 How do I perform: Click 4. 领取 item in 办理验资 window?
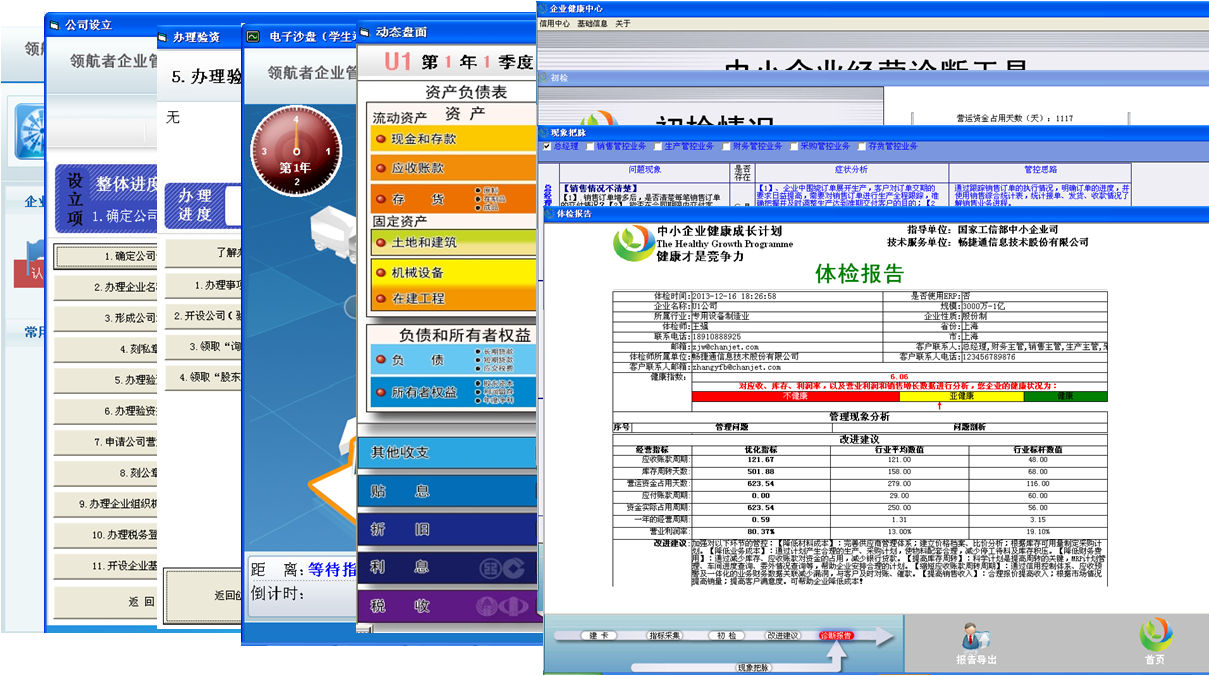[203, 377]
